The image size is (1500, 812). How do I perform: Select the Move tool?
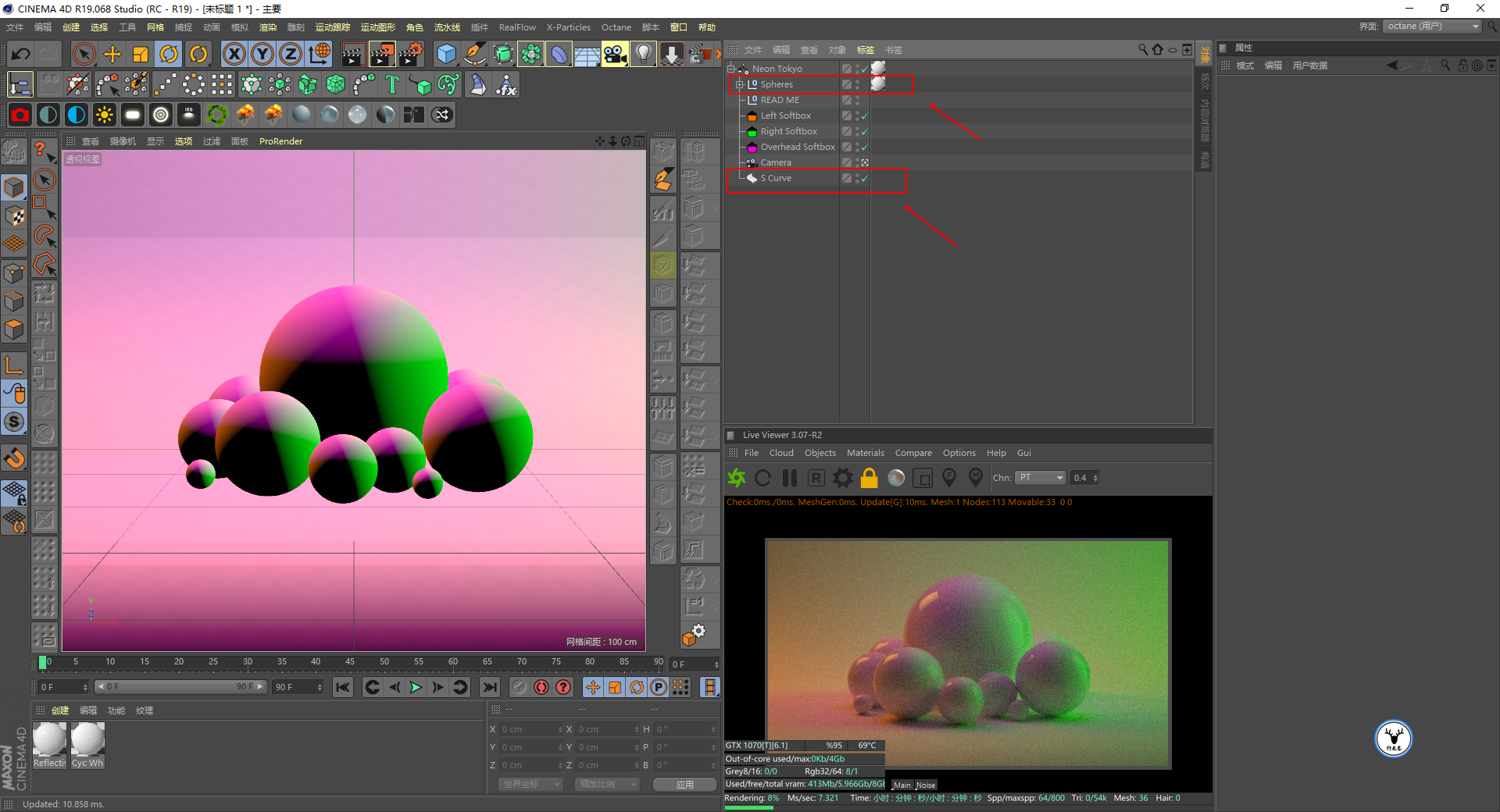point(112,54)
